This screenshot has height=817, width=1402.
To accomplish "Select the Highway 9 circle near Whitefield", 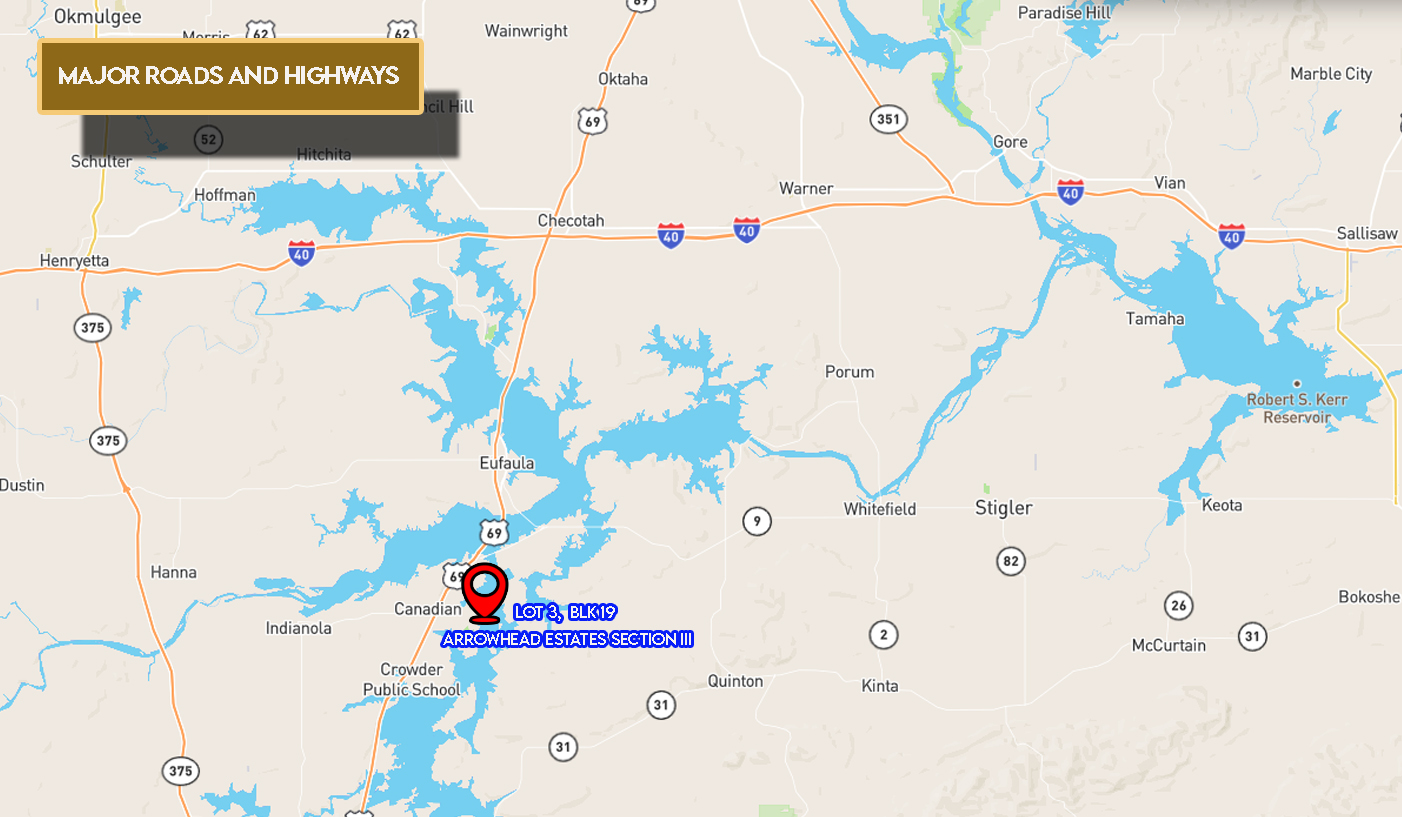I will click(x=757, y=521).
